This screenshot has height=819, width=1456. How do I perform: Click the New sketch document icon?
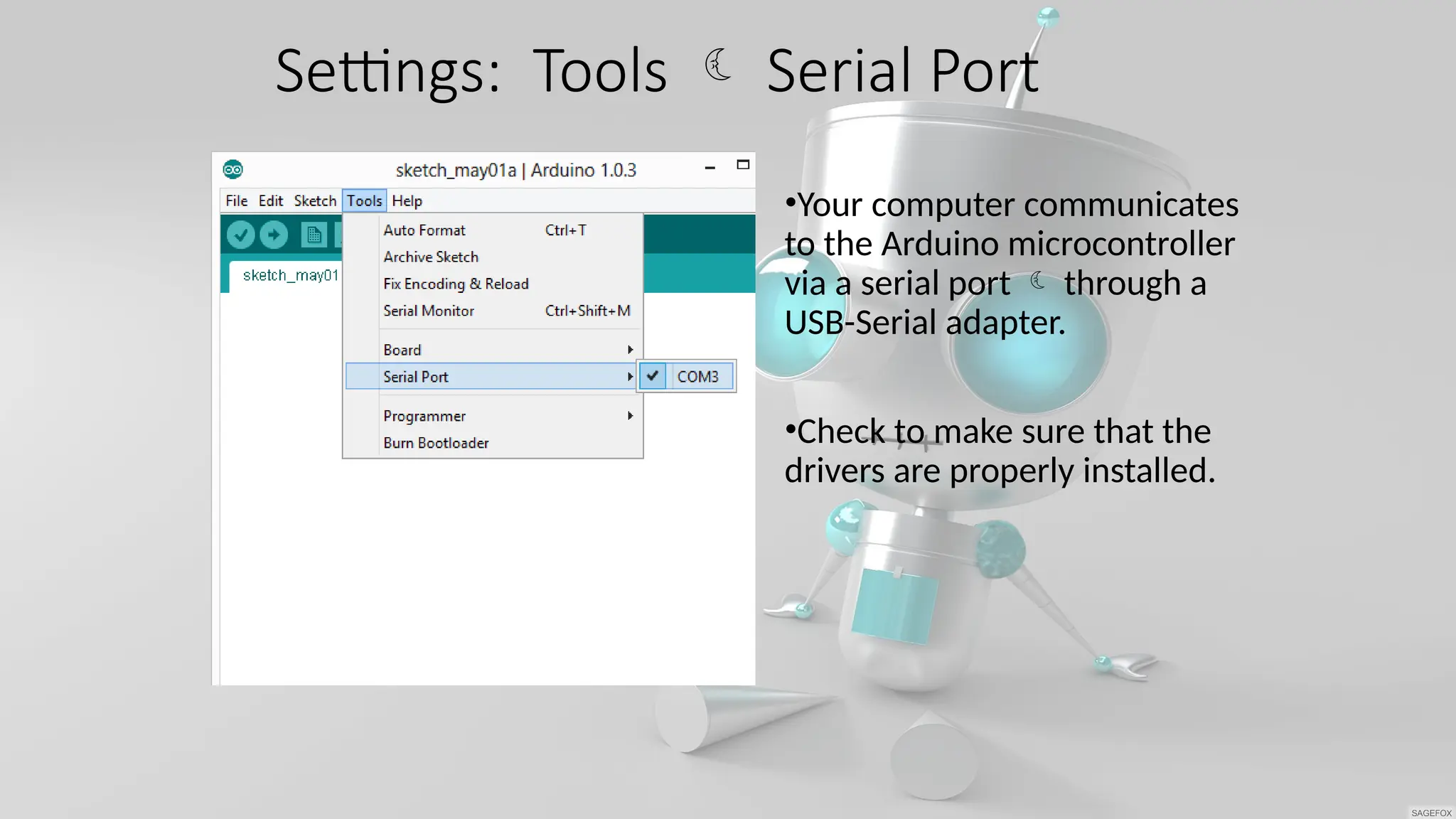click(314, 235)
